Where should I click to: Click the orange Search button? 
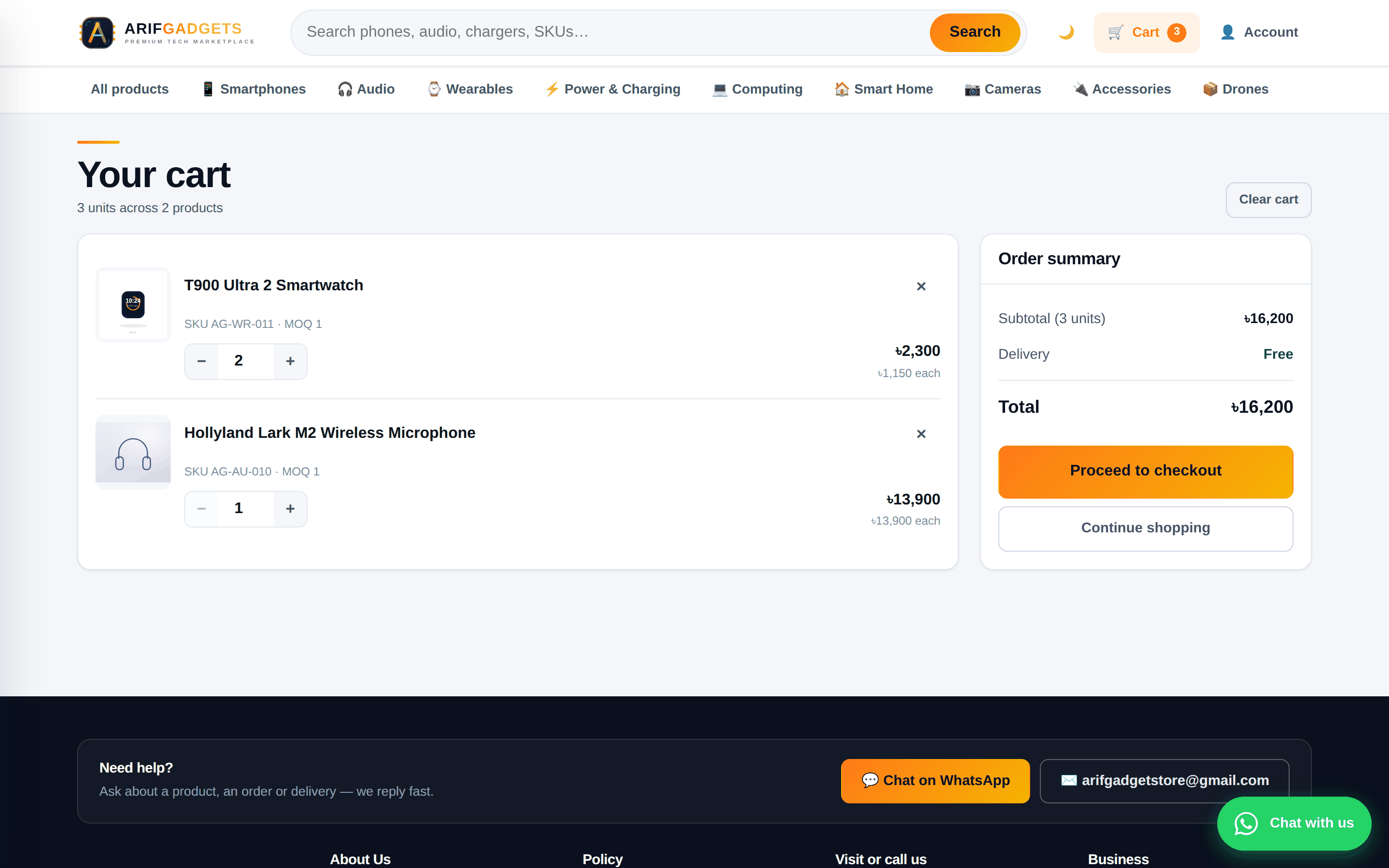pos(974,32)
